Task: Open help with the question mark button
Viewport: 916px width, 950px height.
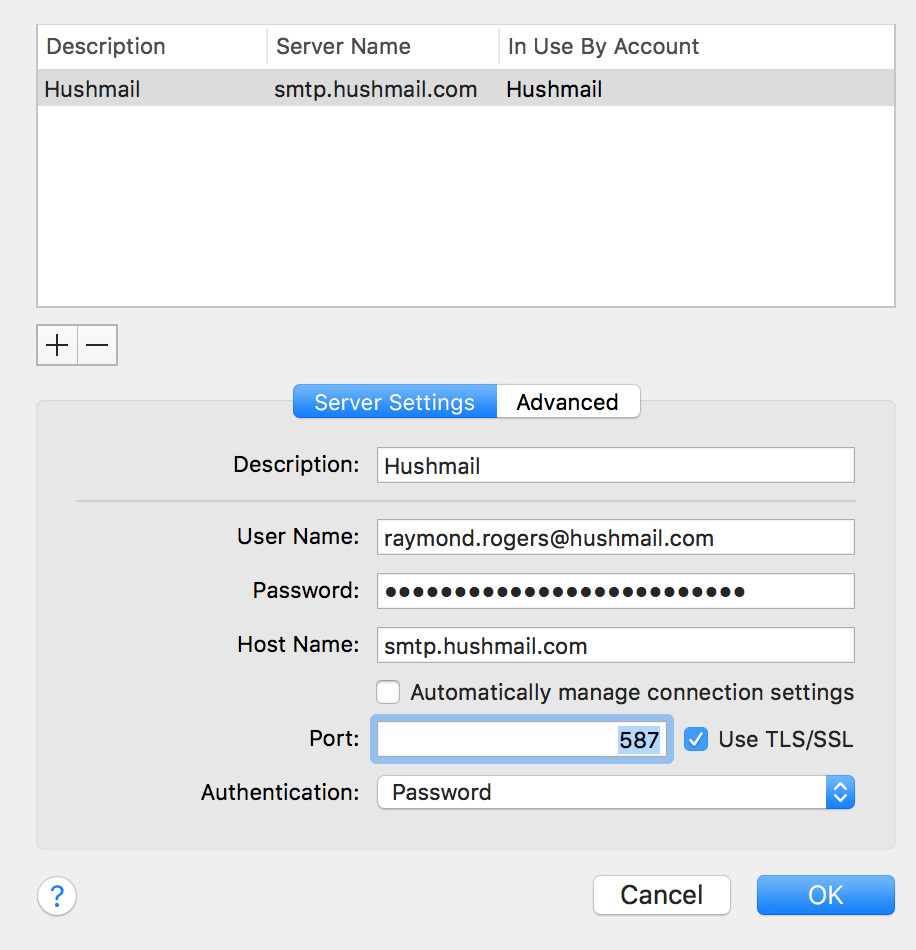Action: tap(57, 895)
